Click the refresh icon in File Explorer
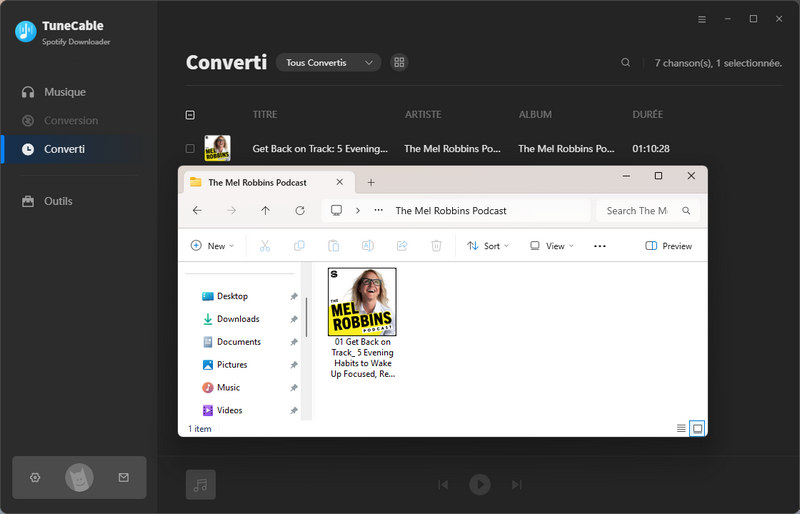800x514 pixels. (x=300, y=211)
